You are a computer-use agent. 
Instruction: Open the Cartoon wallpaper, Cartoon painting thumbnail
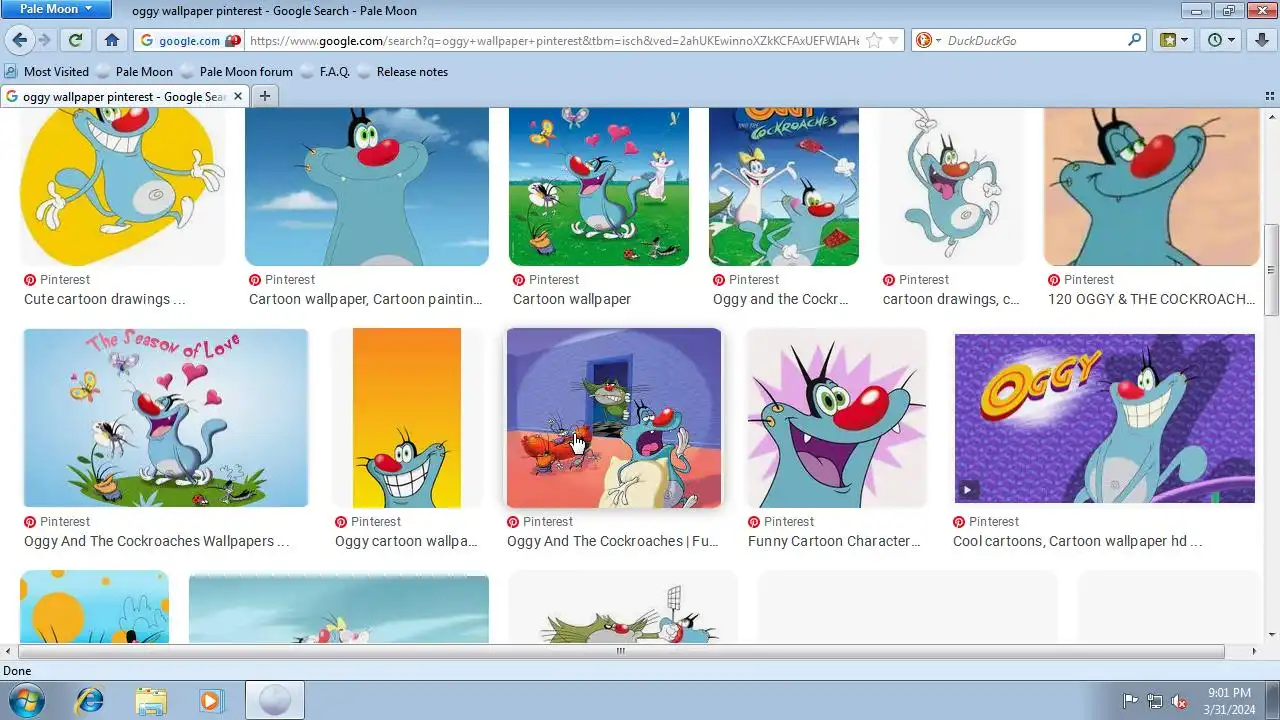367,187
